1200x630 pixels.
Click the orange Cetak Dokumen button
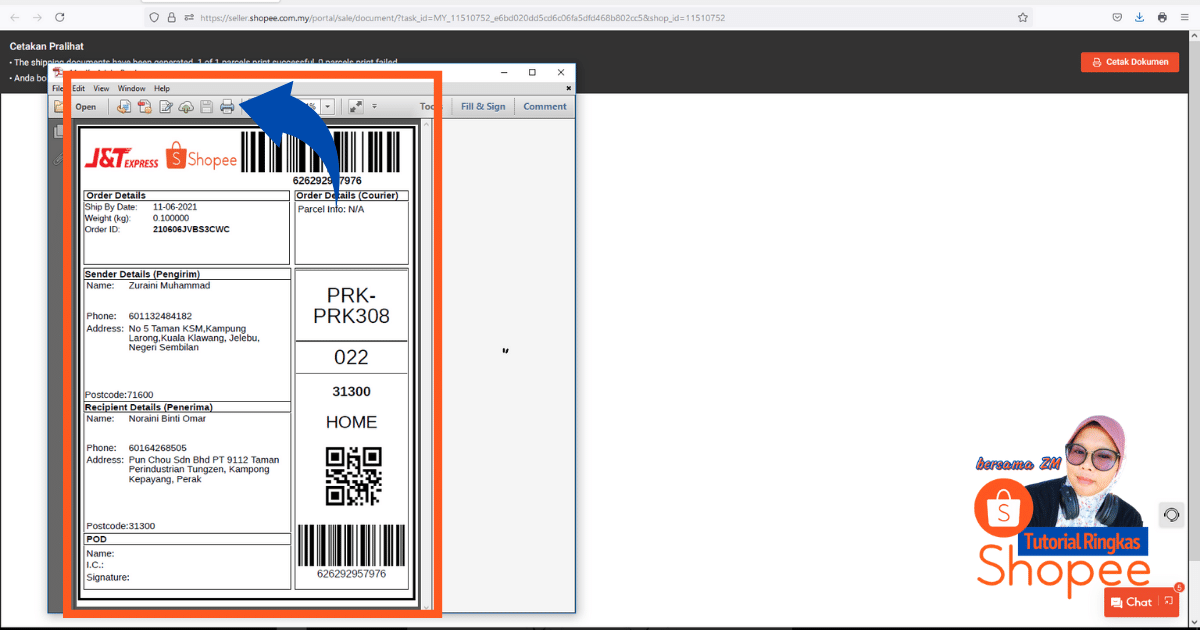tap(1130, 62)
